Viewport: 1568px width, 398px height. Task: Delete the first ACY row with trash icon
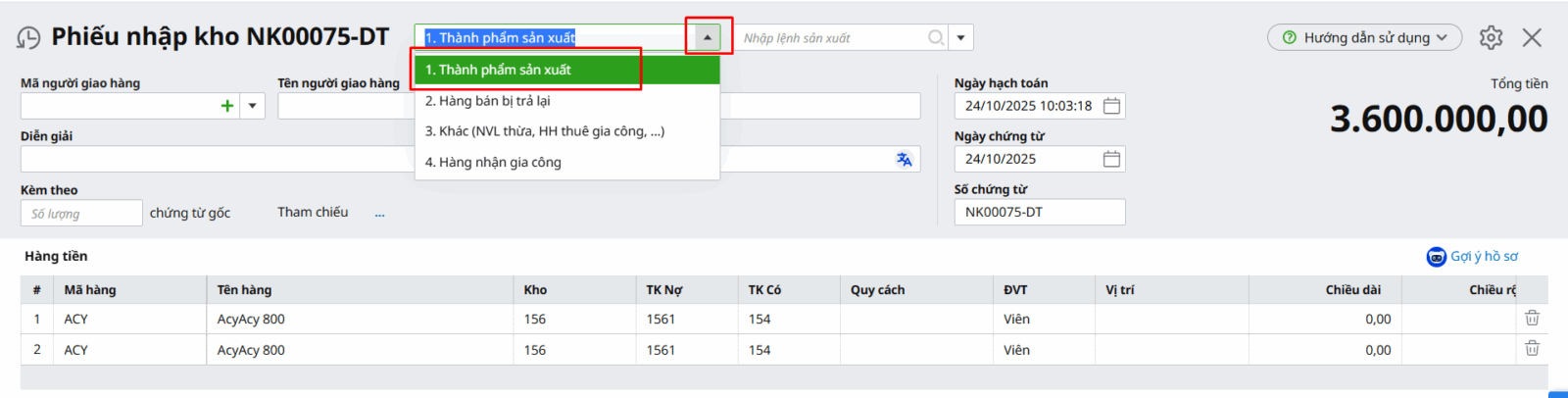tap(1532, 319)
